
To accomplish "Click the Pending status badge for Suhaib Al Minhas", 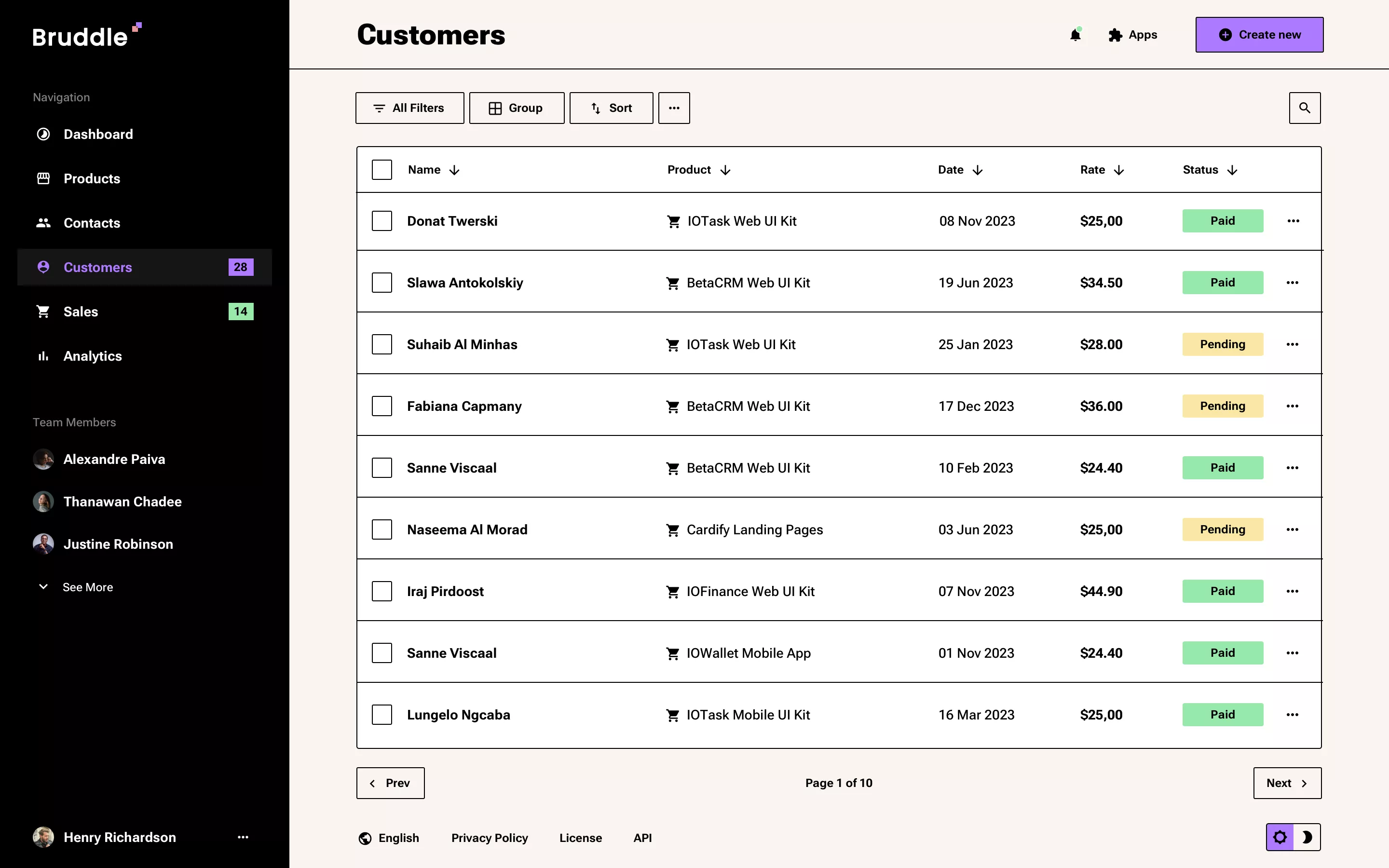I will point(1222,344).
